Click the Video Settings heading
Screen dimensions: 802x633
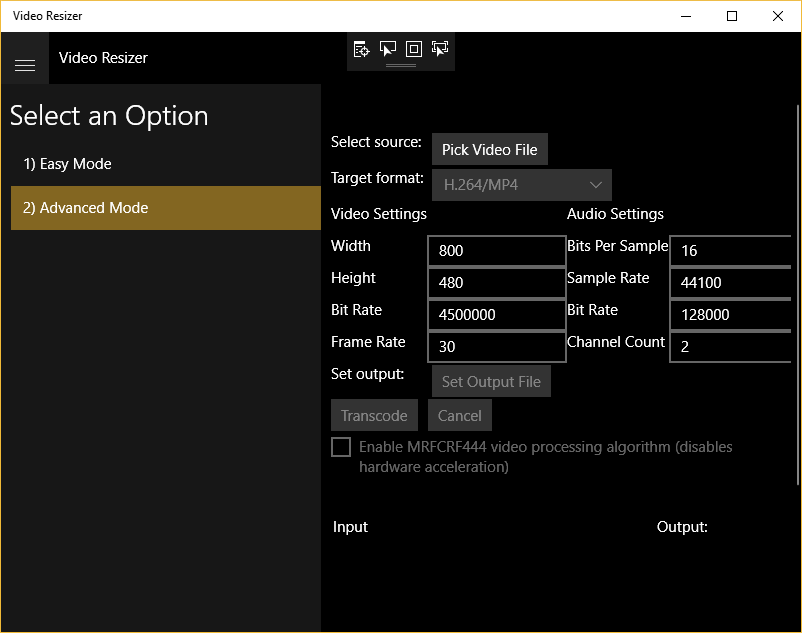click(x=378, y=214)
